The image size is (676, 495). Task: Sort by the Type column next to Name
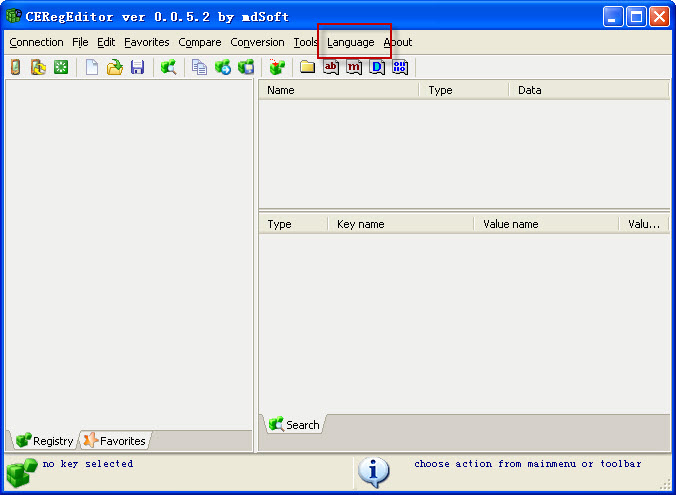point(464,90)
